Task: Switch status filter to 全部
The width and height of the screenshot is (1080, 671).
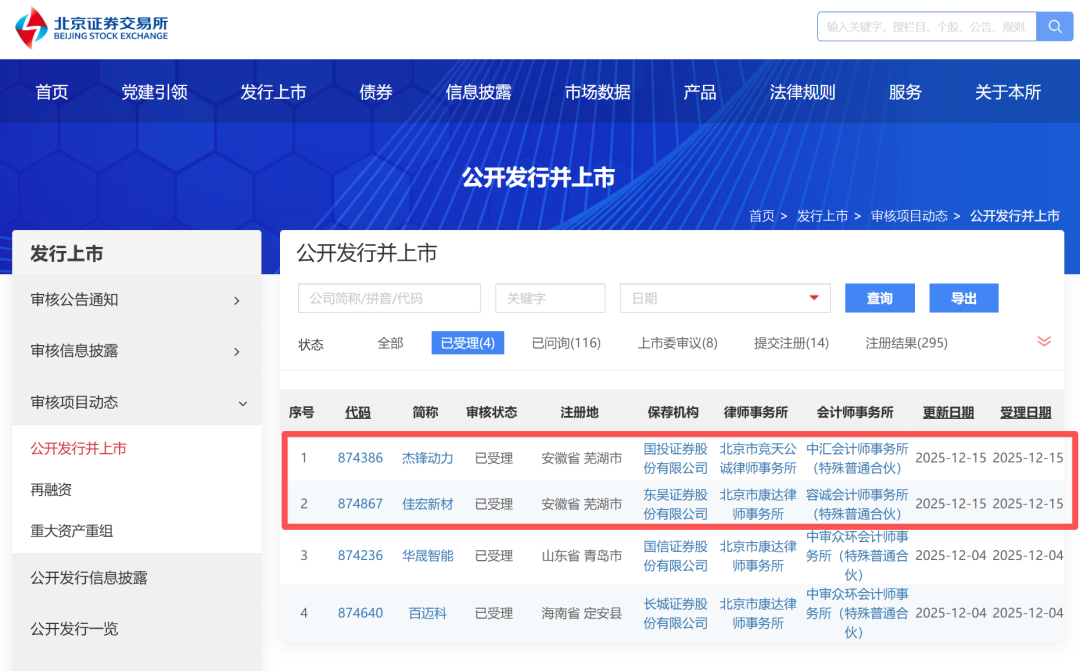Action: click(391, 342)
